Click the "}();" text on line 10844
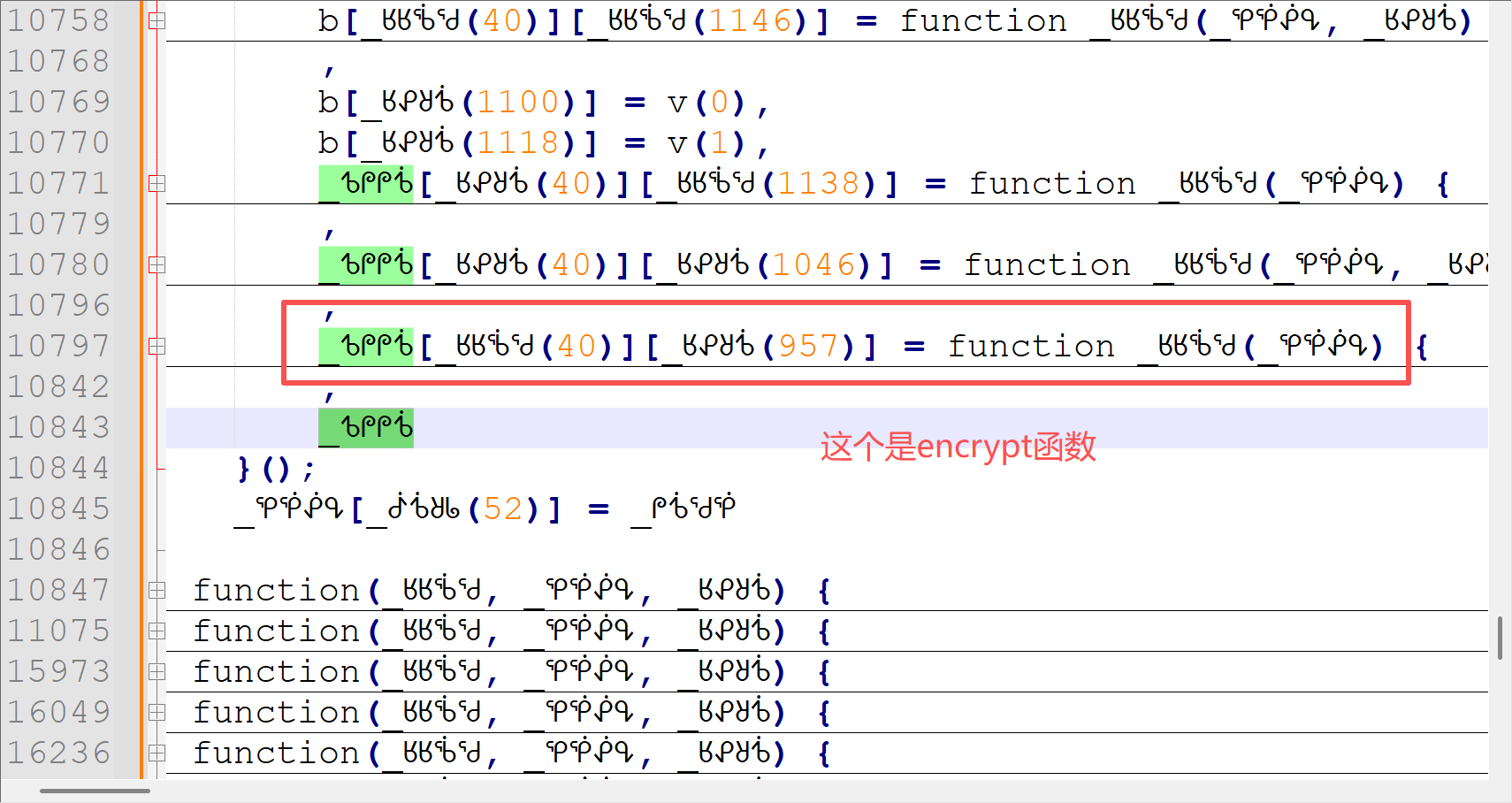1512x803 pixels. 276,469
